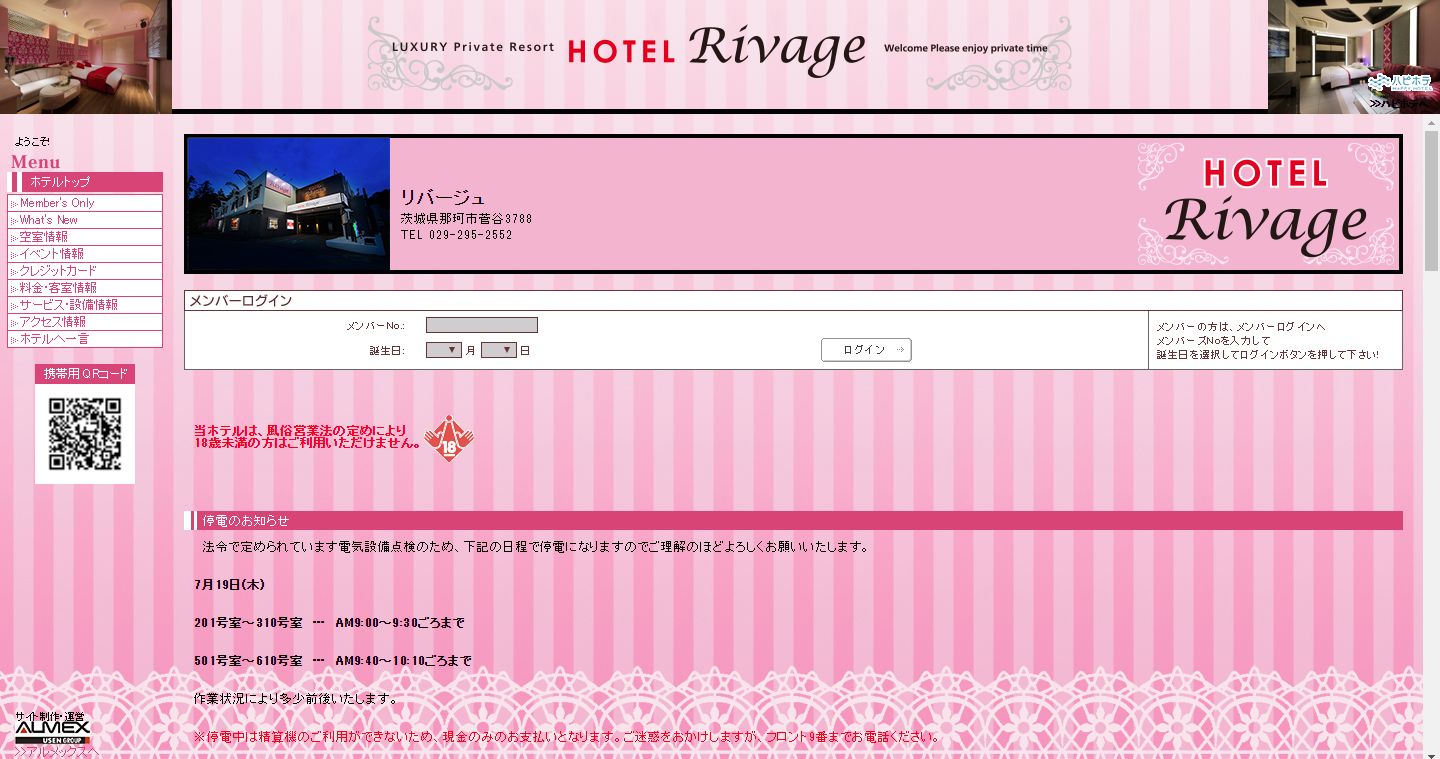Viewport: 1440px width, 759px height.
Task: Click the HOTEL Rivage logo in pink panel
Action: tap(1266, 203)
